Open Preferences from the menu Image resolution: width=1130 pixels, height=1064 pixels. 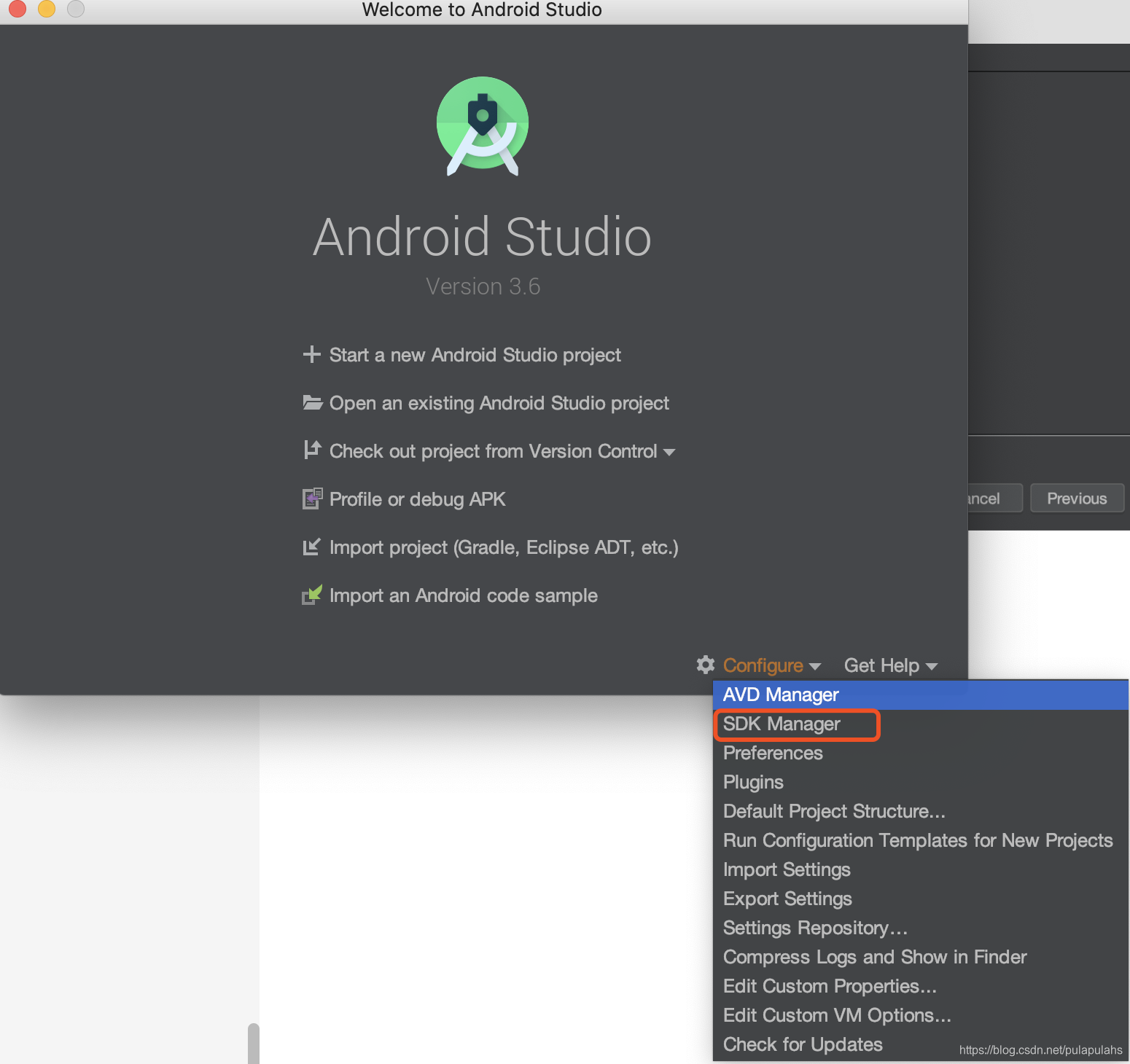pos(921,753)
